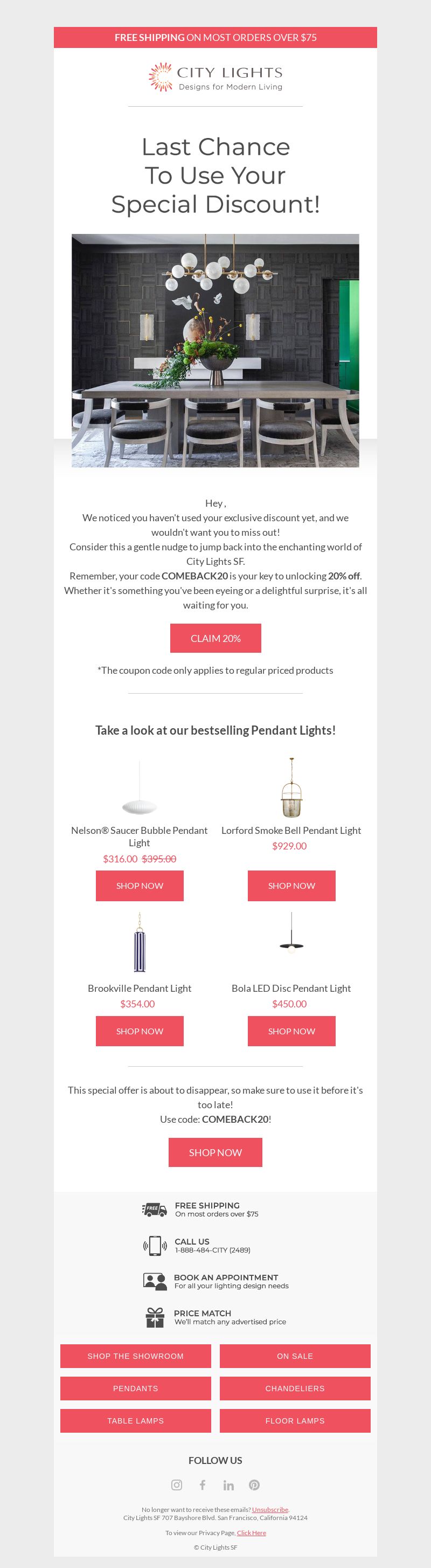The width and height of the screenshot is (431, 1568).
Task: Browse the Chandeliers category
Action: [x=295, y=1389]
